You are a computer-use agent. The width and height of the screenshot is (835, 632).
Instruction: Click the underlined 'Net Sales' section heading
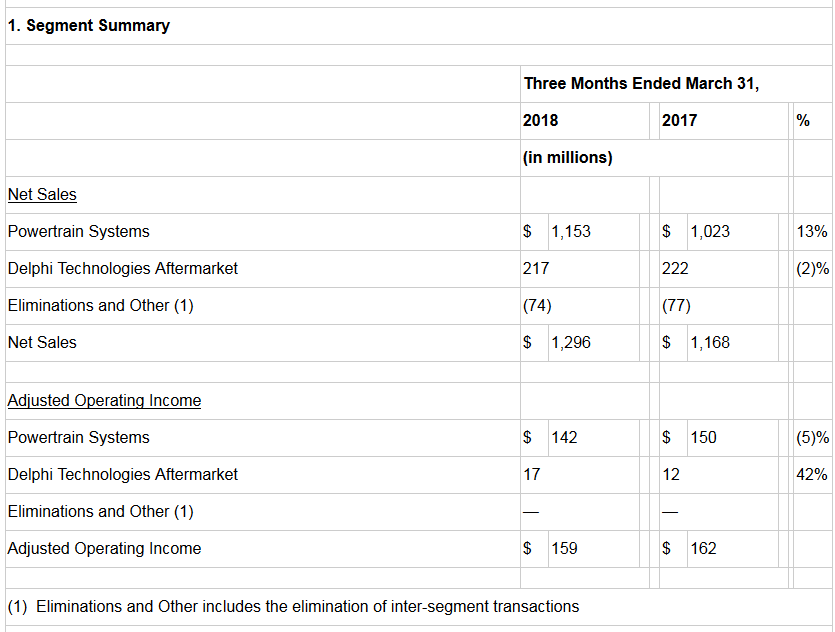click(42, 194)
